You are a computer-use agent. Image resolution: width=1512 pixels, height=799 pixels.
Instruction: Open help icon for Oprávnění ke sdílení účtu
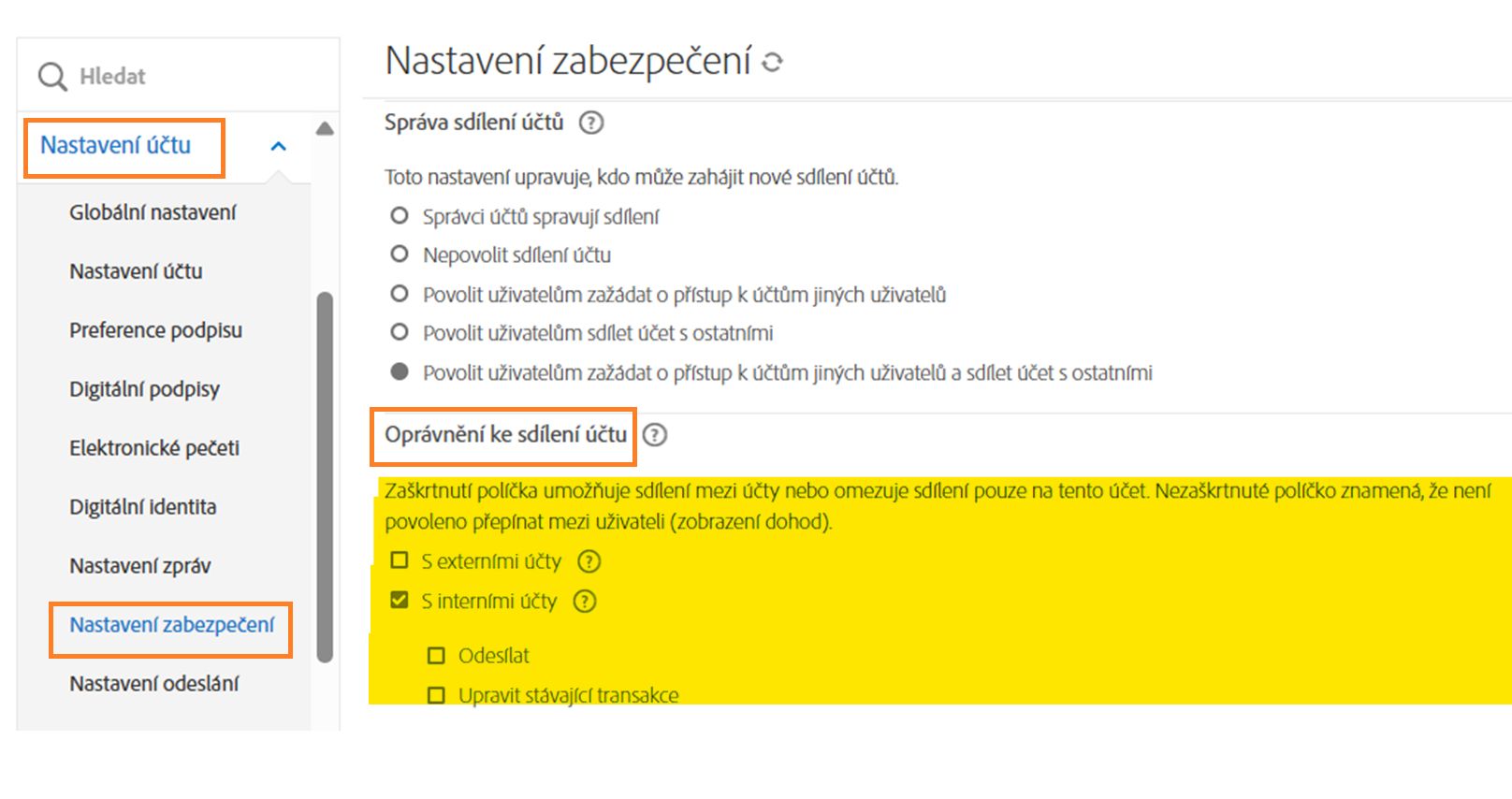655,435
